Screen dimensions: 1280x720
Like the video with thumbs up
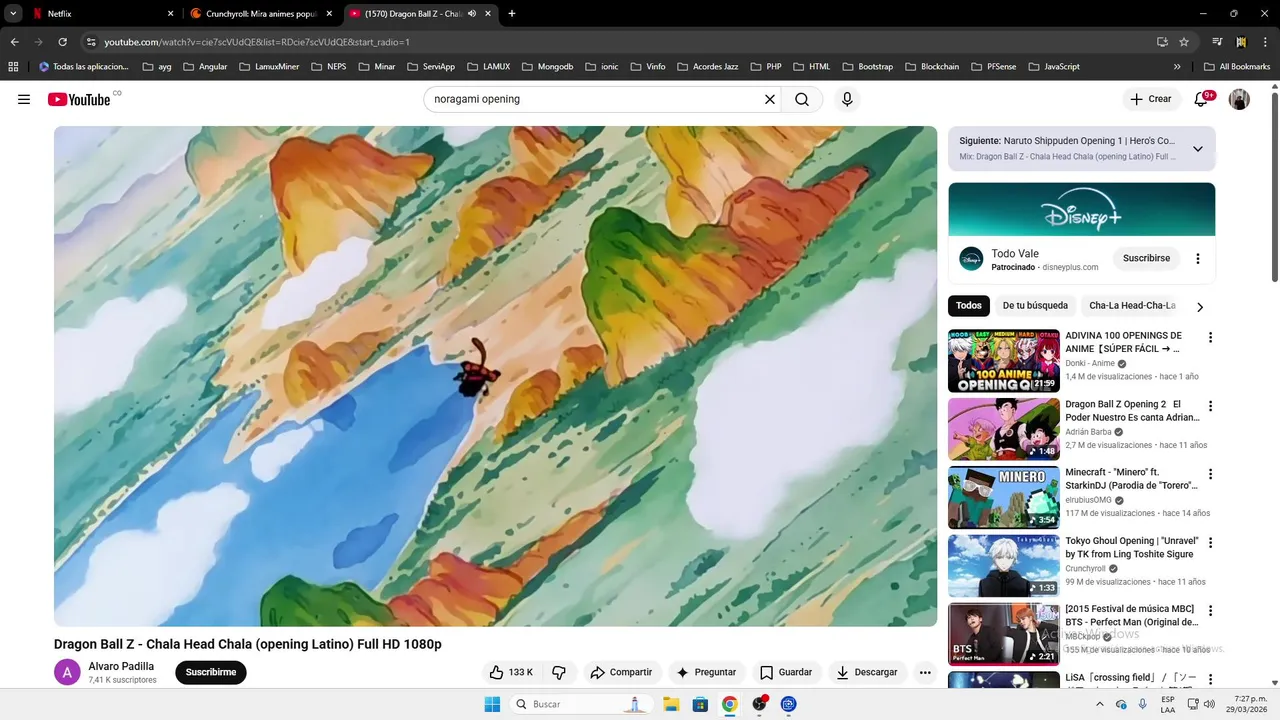tap(511, 672)
